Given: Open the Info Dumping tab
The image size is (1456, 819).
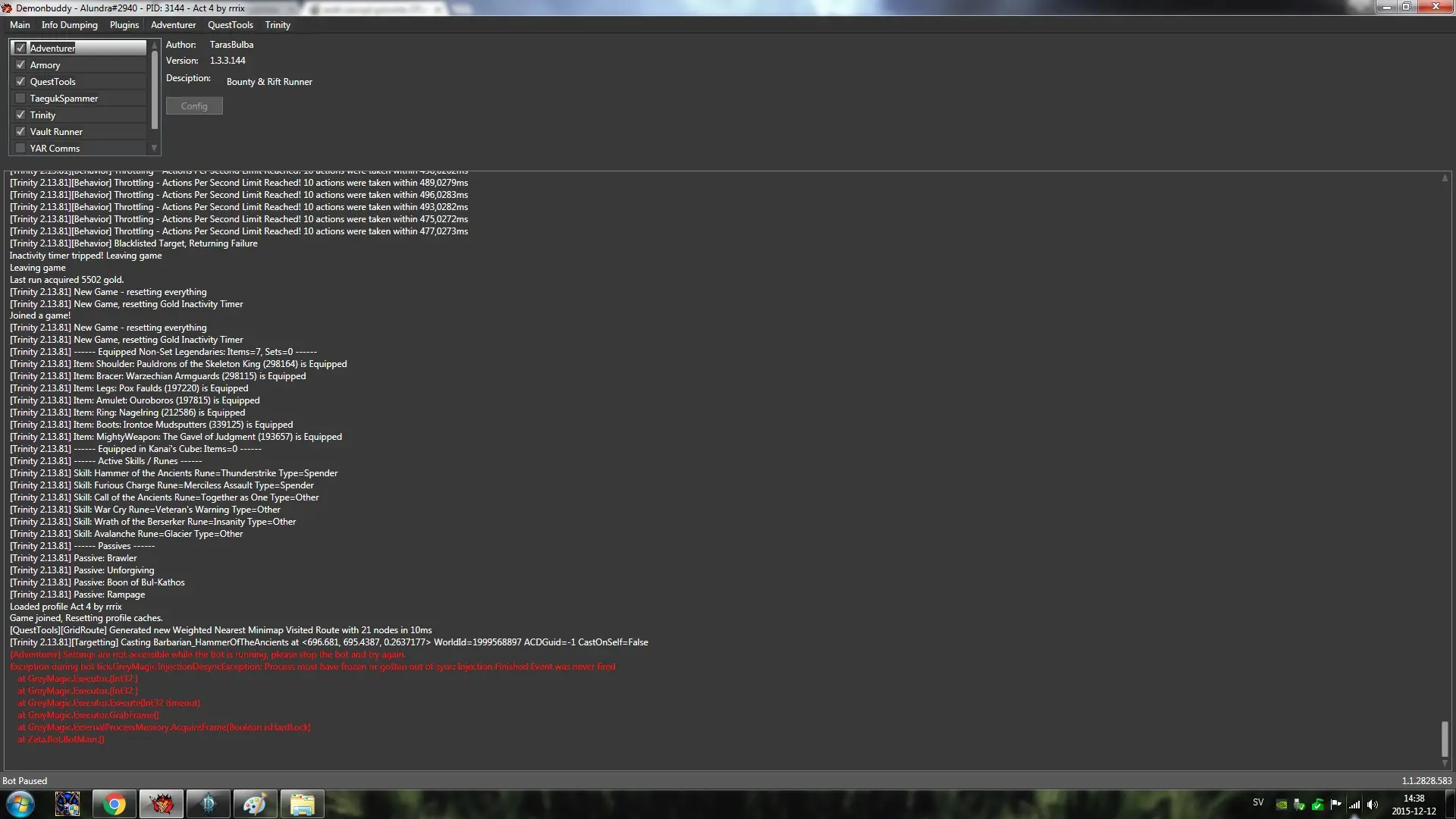Looking at the screenshot, I should (70, 25).
